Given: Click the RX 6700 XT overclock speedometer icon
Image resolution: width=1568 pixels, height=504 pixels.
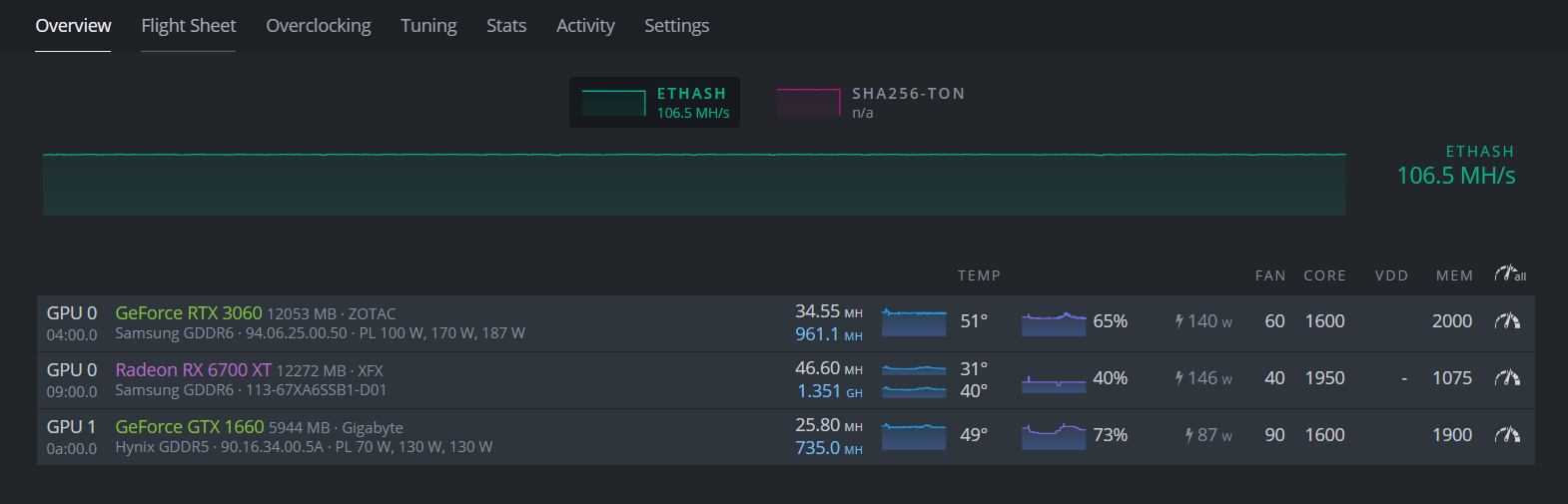Looking at the screenshot, I should click(1507, 378).
